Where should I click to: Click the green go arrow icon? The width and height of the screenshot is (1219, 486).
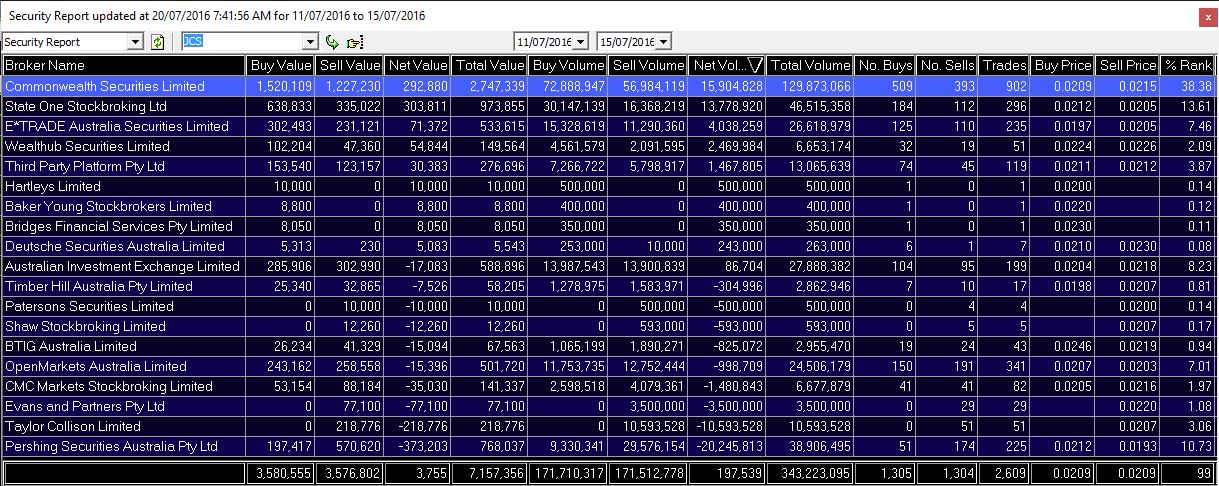click(333, 42)
